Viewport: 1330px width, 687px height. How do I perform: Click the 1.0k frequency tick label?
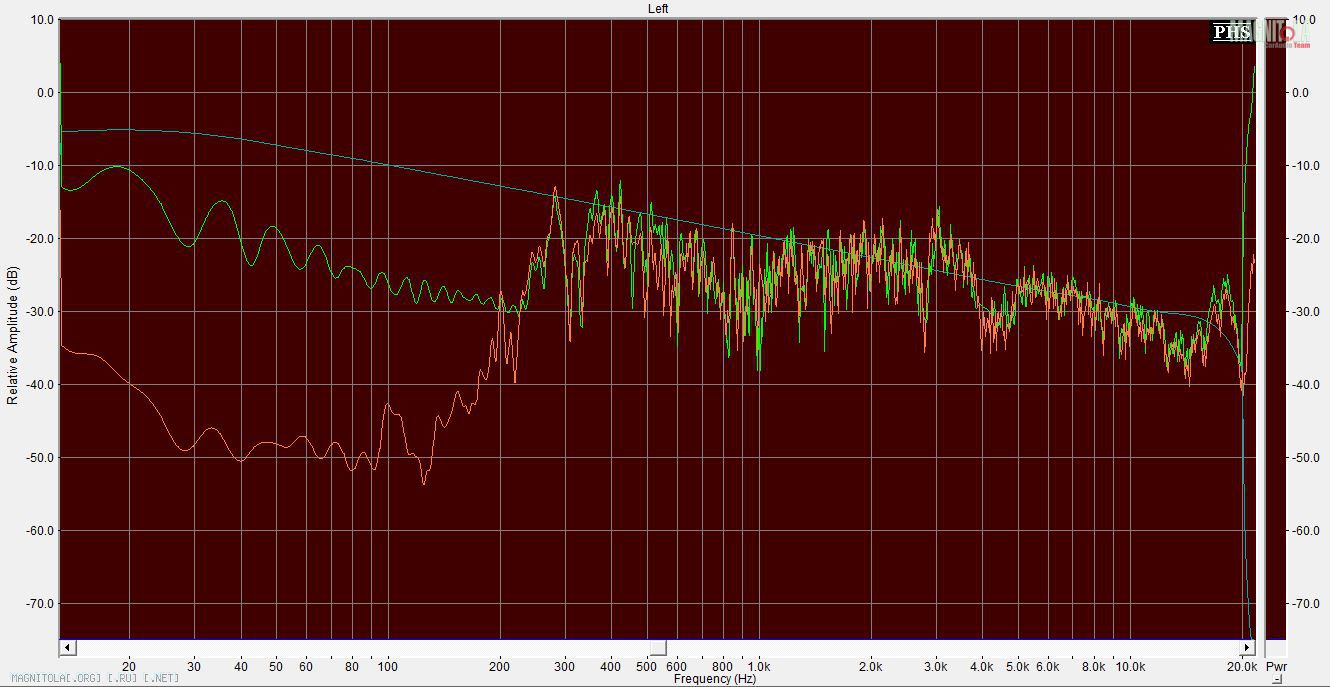click(x=758, y=666)
